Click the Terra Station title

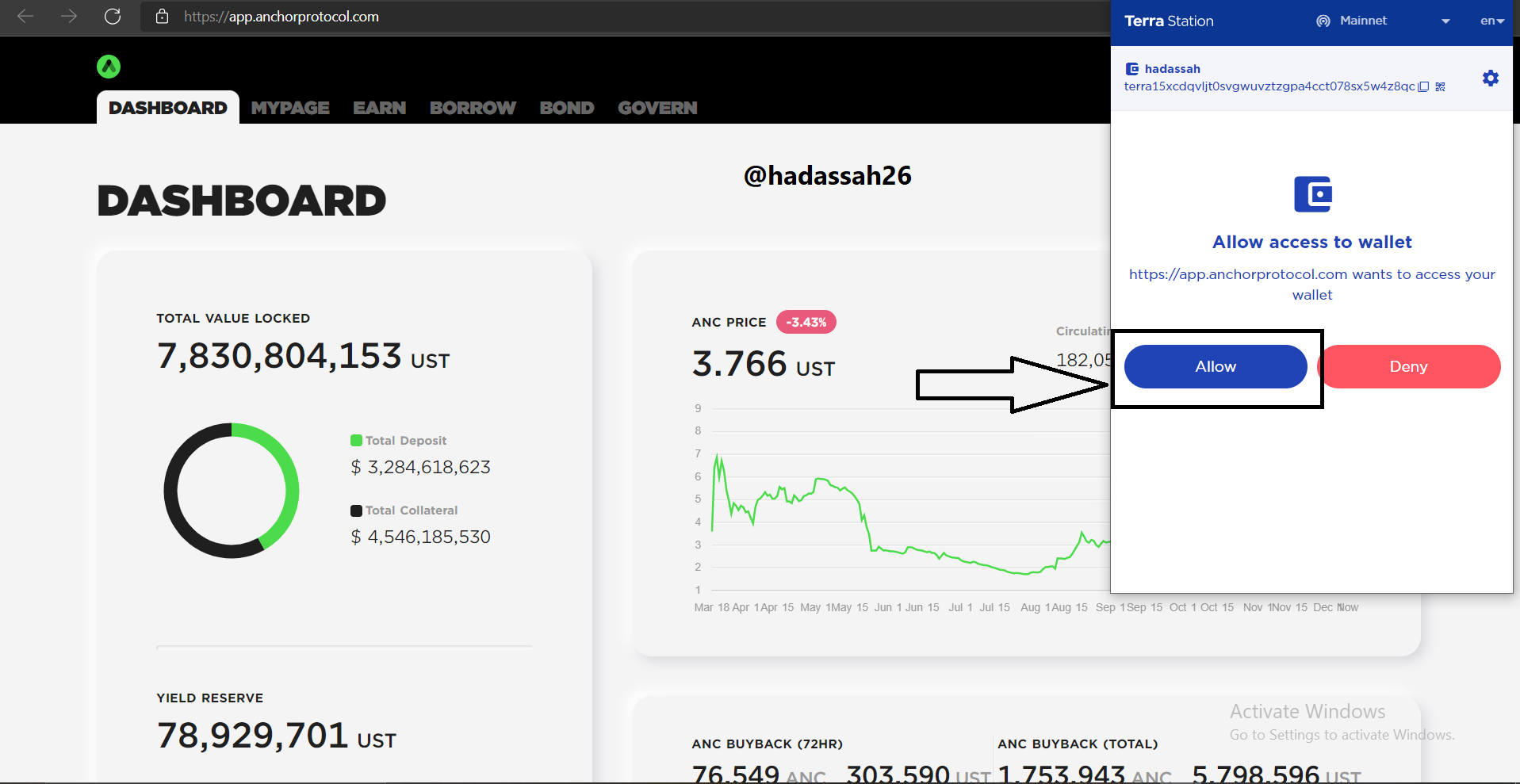pos(1169,21)
